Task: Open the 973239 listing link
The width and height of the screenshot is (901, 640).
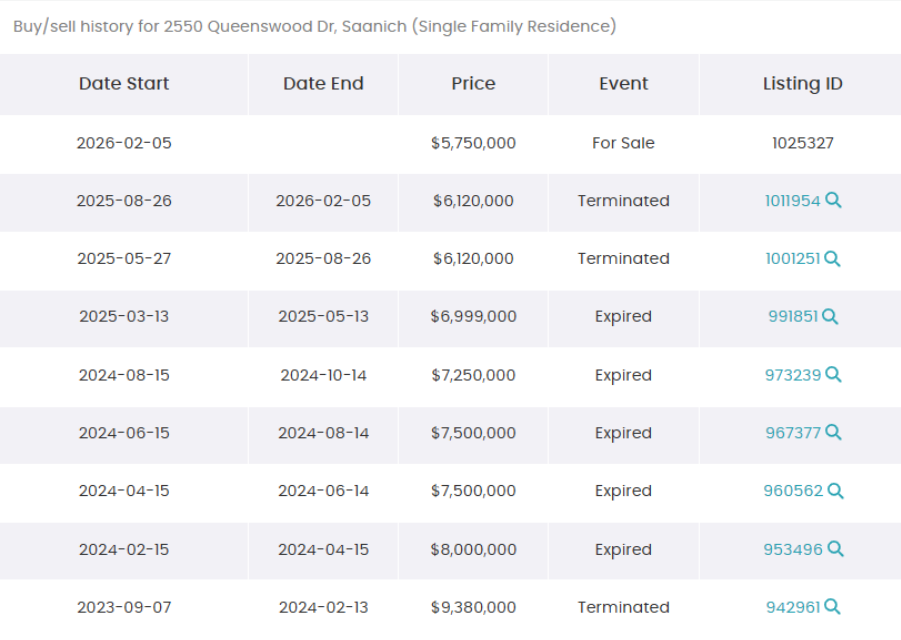Action: point(793,375)
